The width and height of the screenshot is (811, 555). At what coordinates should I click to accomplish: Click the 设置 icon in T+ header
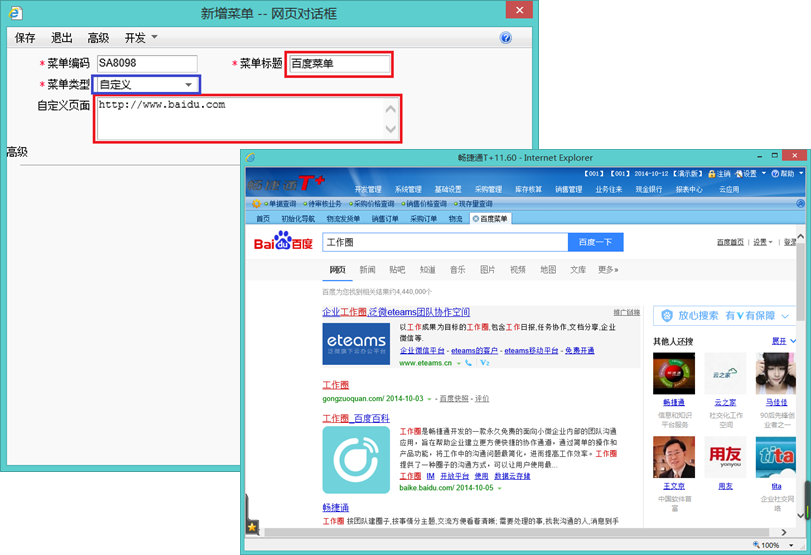[x=739, y=174]
